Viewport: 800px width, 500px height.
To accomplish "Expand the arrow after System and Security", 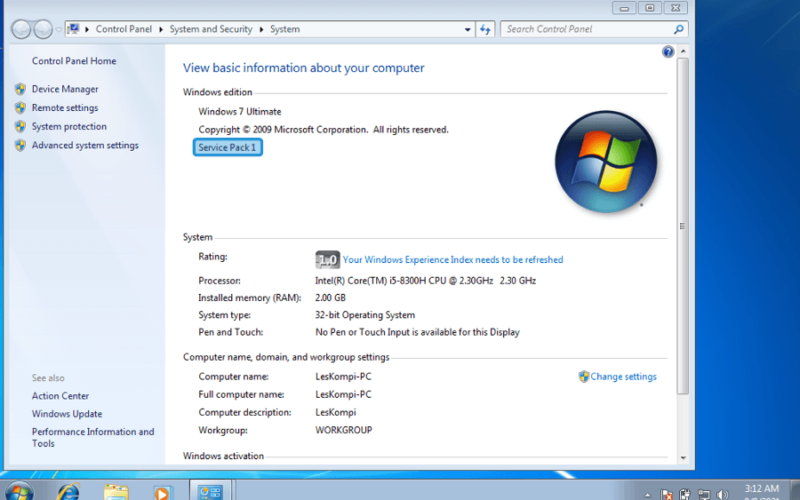I will (261, 29).
